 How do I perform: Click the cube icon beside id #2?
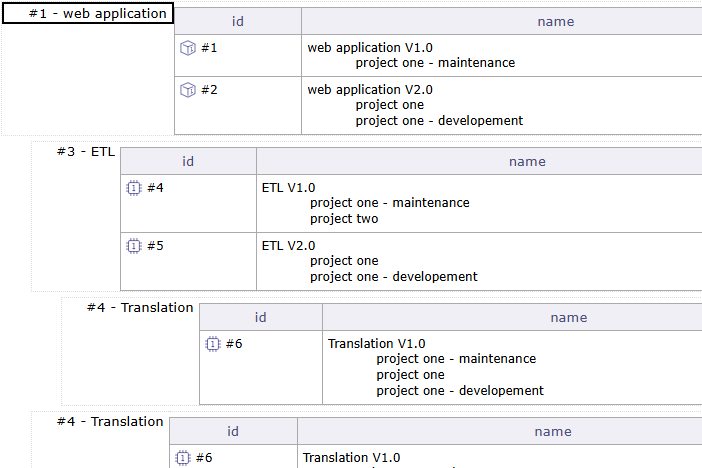click(x=187, y=90)
